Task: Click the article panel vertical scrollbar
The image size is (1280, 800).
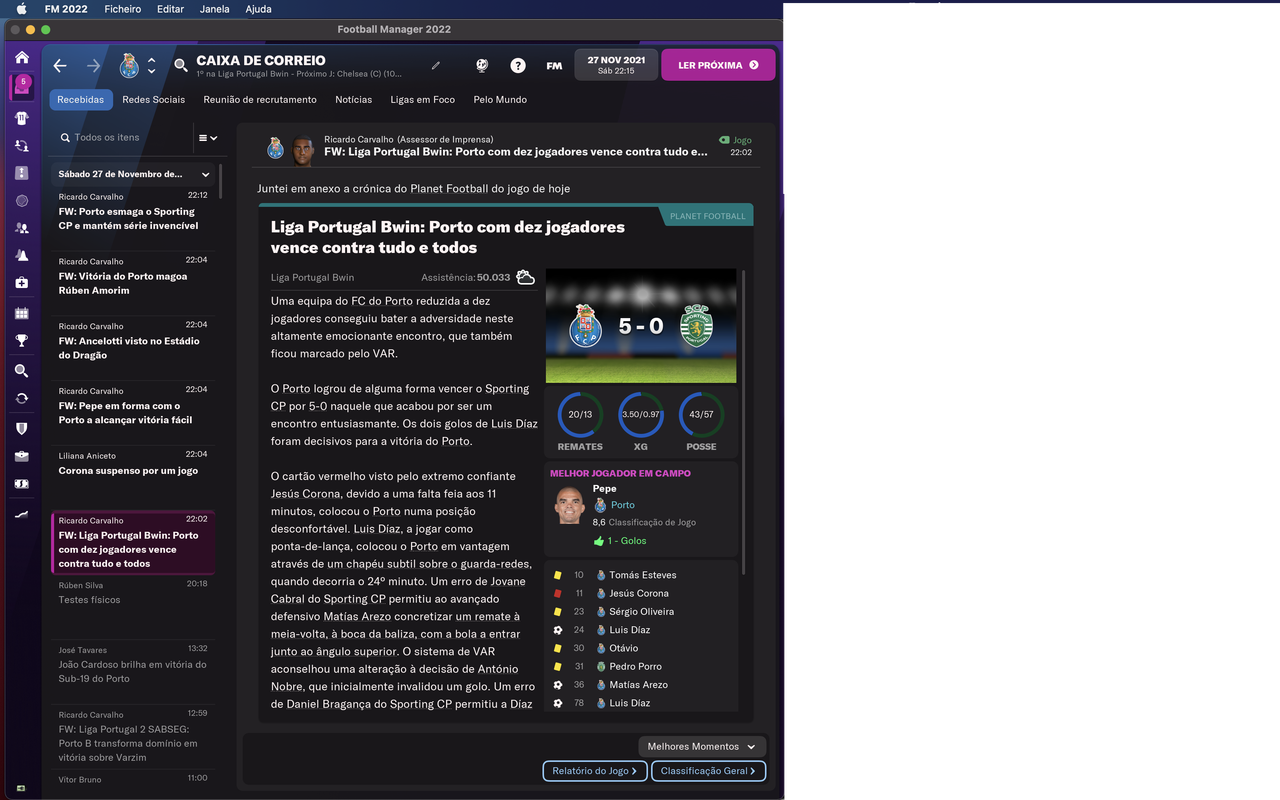Action: [x=744, y=420]
